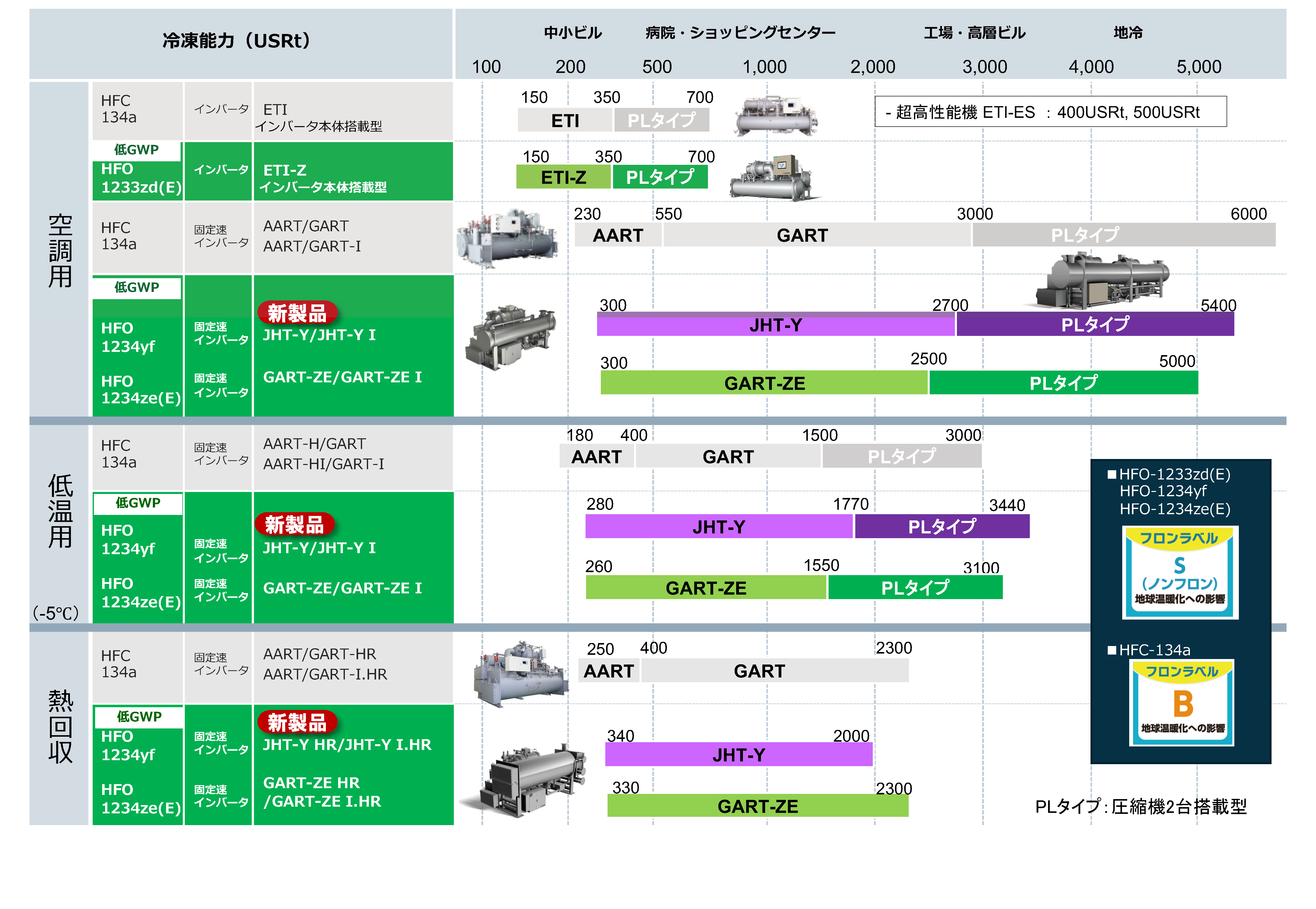
Task: Click the ETI-Z インバータ本体搭載型 cell
Action: click(354, 171)
